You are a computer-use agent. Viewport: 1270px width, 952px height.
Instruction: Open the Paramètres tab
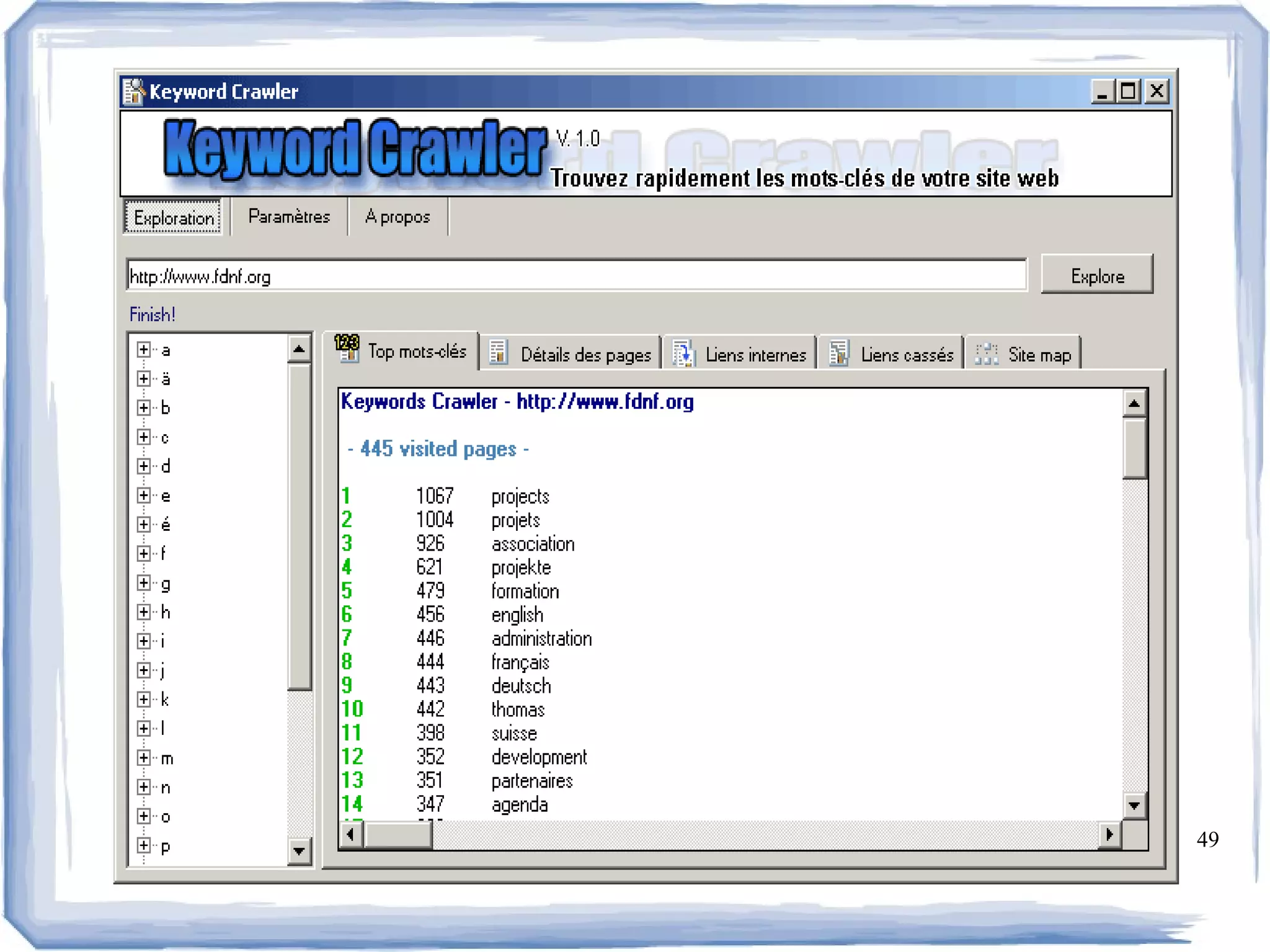click(289, 216)
